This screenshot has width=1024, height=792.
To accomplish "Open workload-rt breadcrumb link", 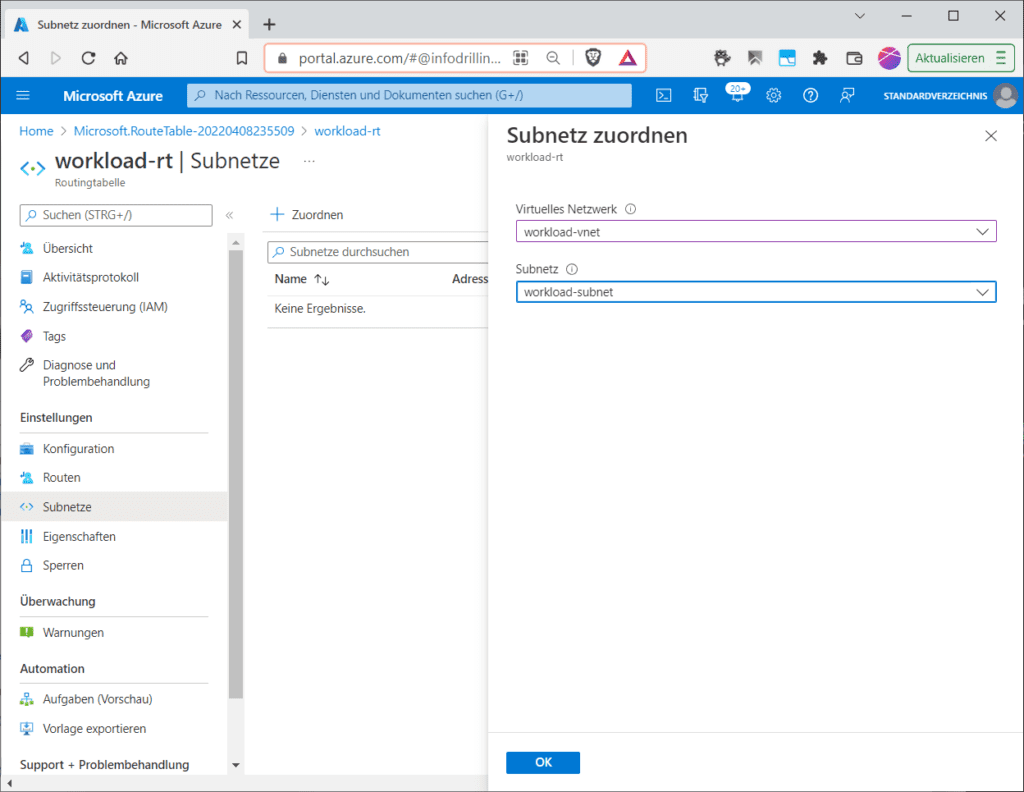I will 347,131.
